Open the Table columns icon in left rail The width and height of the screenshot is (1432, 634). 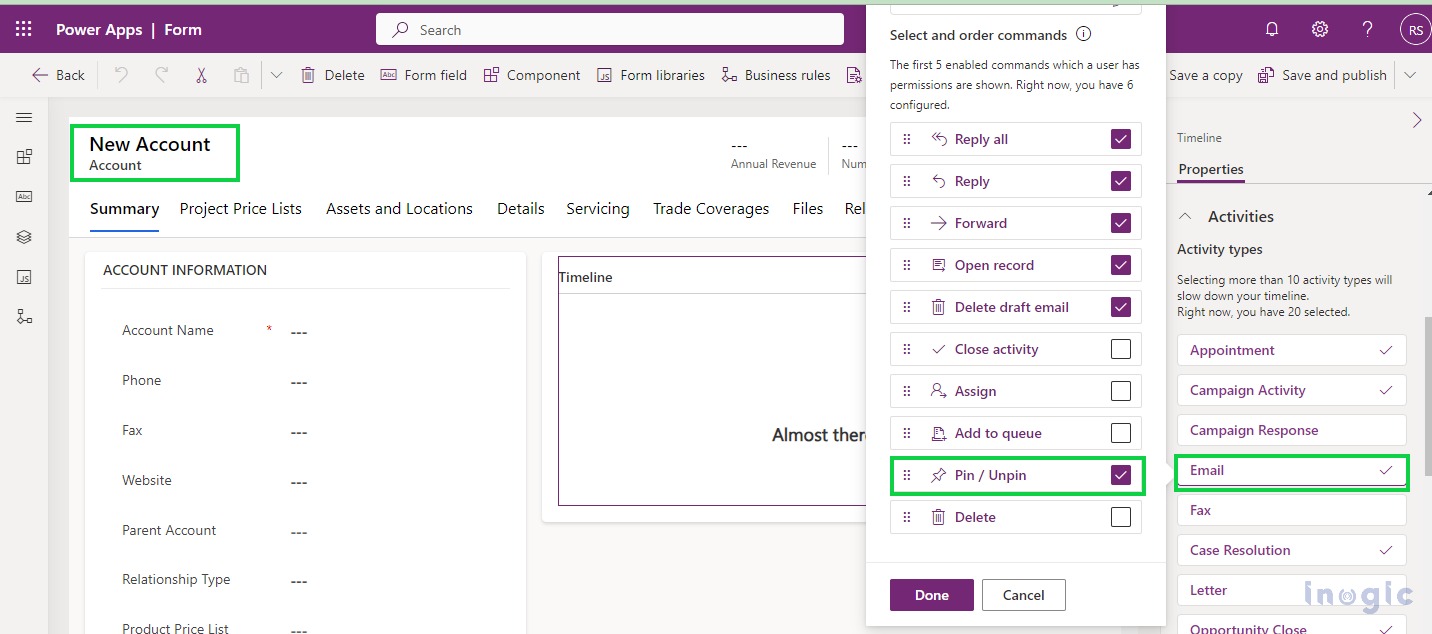pyautogui.click(x=24, y=197)
